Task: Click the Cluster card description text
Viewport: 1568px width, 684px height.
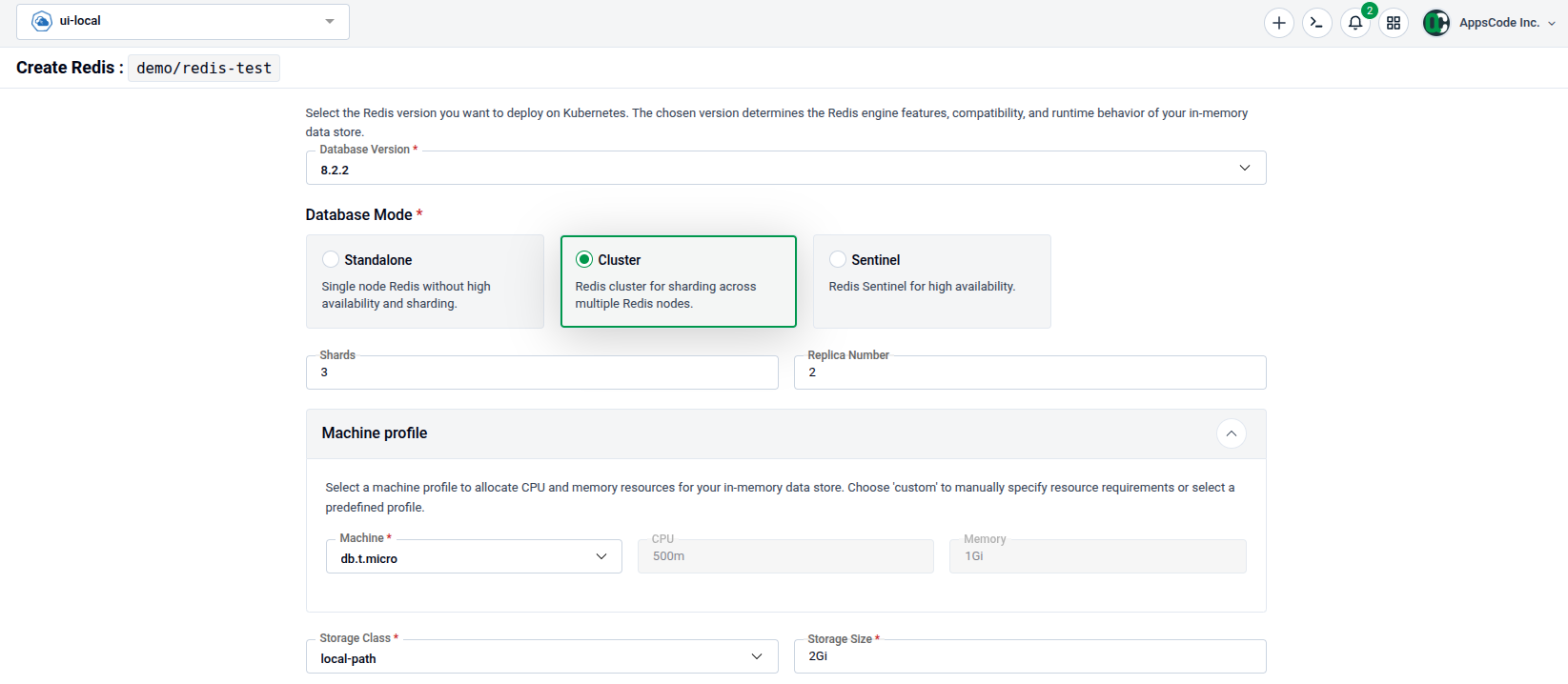Action: pyautogui.click(x=665, y=294)
